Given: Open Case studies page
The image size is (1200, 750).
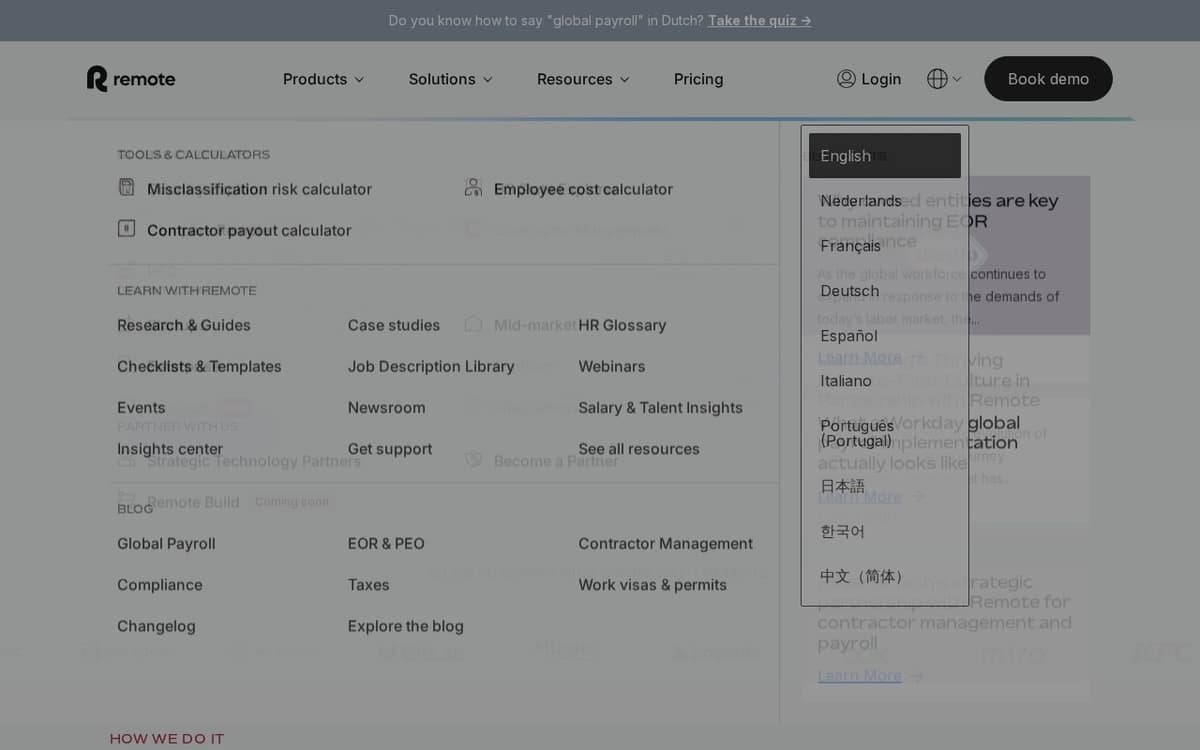Looking at the screenshot, I should tap(394, 325).
